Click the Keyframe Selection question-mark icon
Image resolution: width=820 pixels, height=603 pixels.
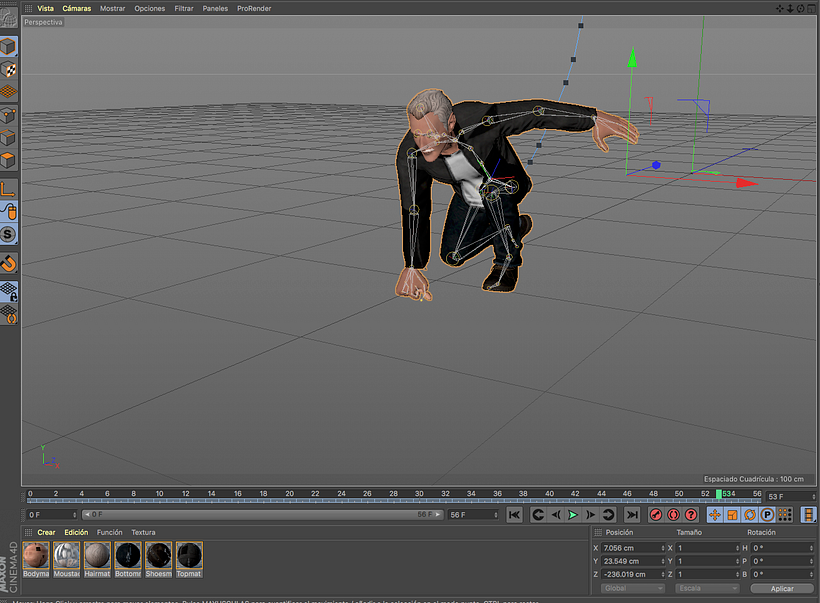tap(691, 515)
